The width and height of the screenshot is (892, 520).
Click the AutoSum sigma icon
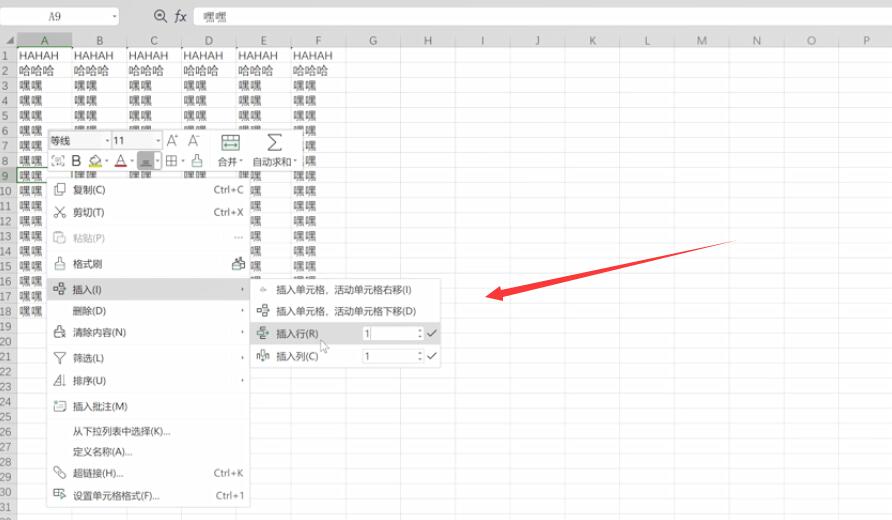pos(275,142)
